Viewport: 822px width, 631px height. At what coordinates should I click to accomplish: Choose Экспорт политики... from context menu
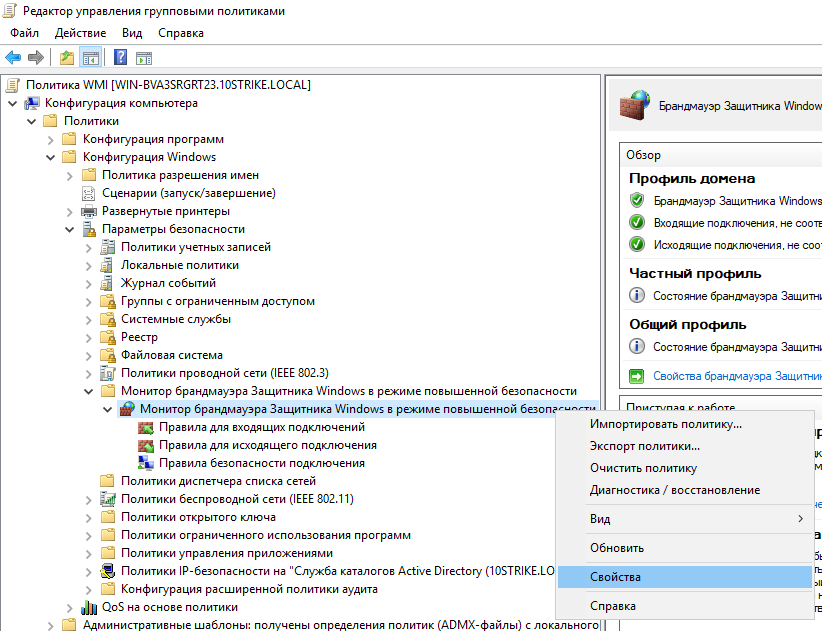point(685,446)
